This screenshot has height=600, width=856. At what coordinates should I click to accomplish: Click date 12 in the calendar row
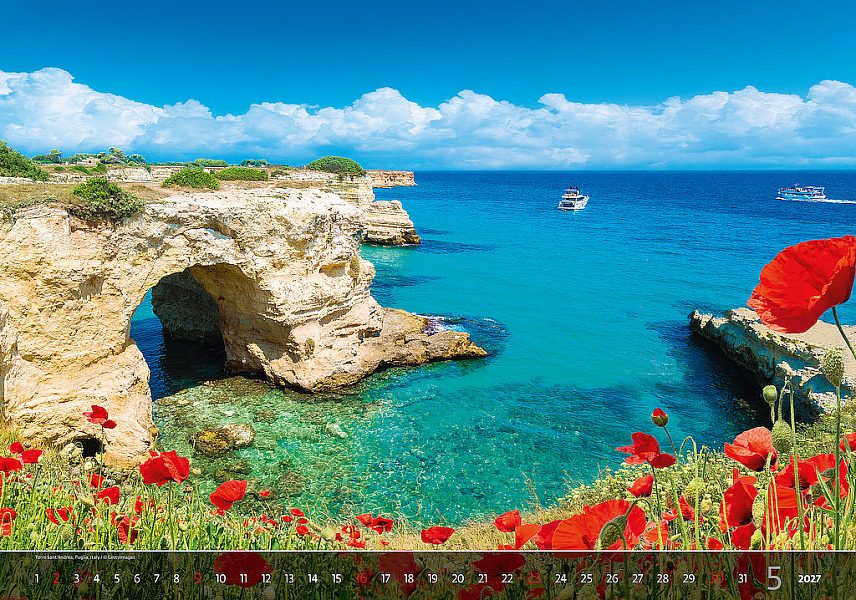coord(266,579)
